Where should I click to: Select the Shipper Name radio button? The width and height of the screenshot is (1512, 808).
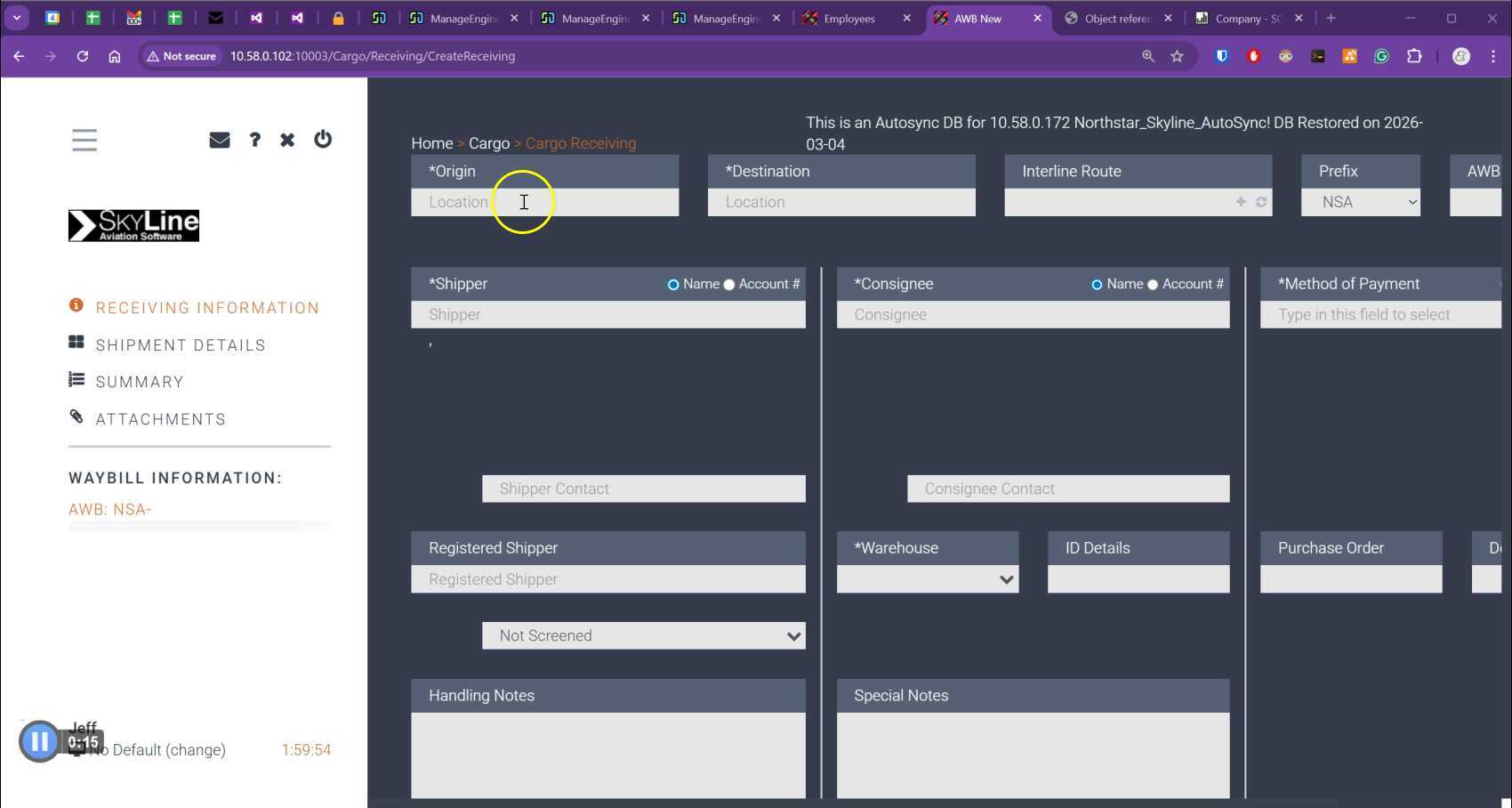coord(673,285)
